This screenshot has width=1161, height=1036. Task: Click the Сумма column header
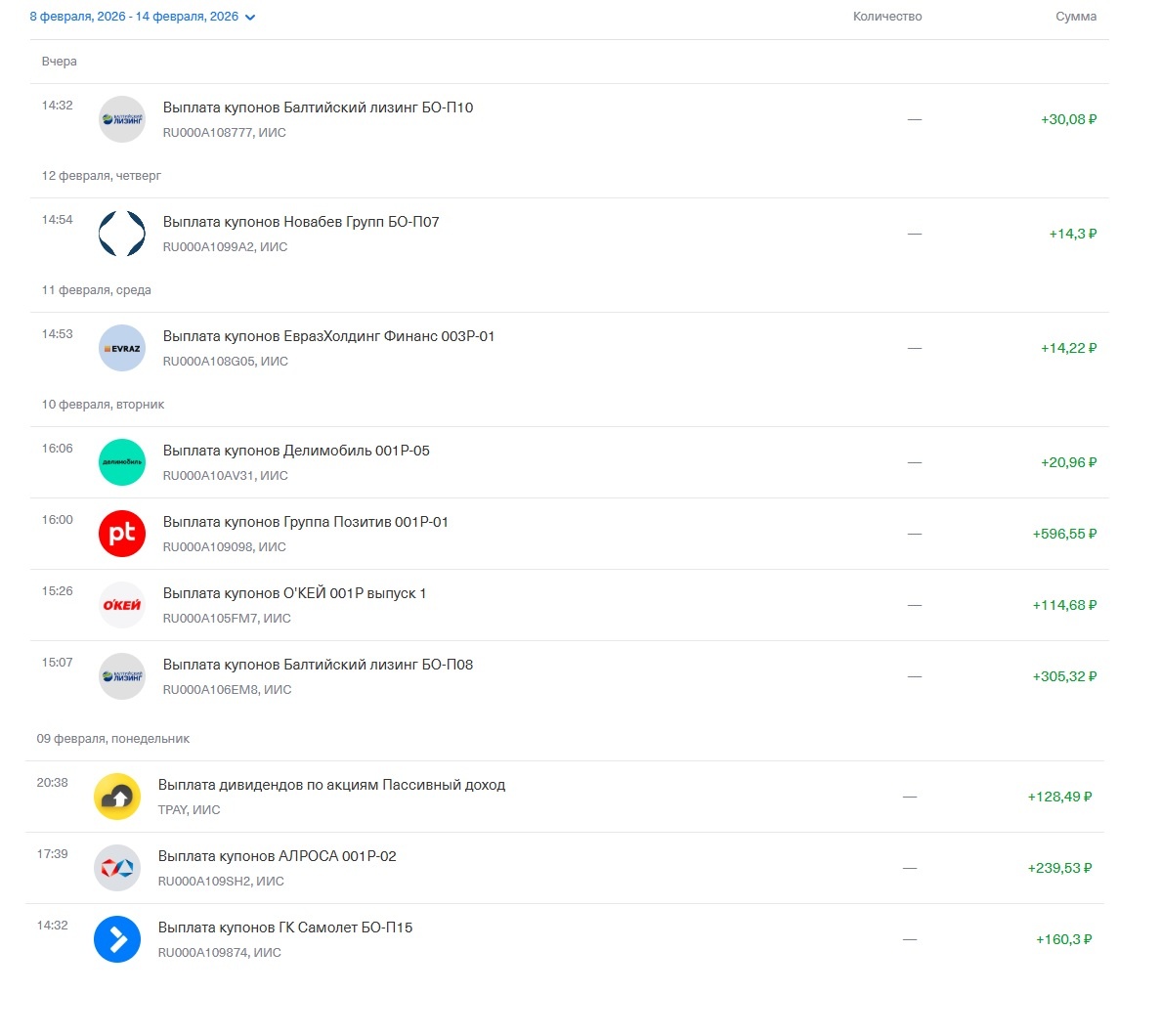pos(1076,17)
